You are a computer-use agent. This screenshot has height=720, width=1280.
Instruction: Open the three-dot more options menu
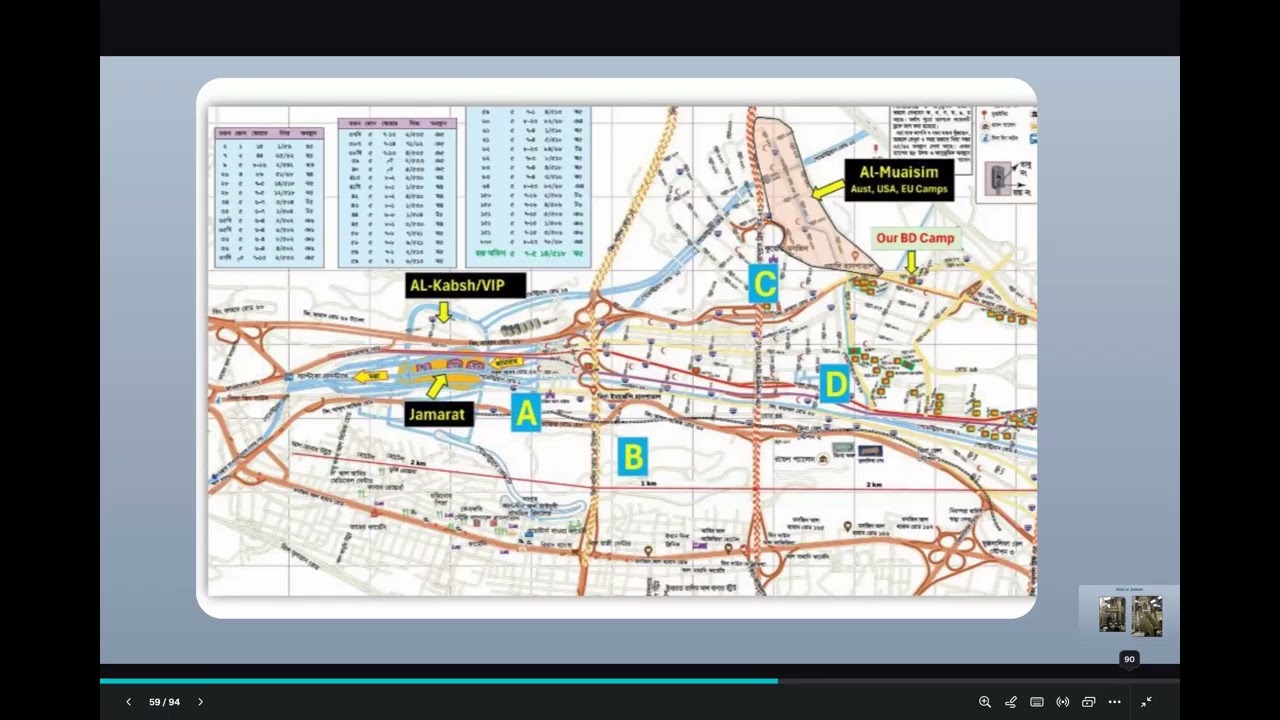click(x=1115, y=702)
